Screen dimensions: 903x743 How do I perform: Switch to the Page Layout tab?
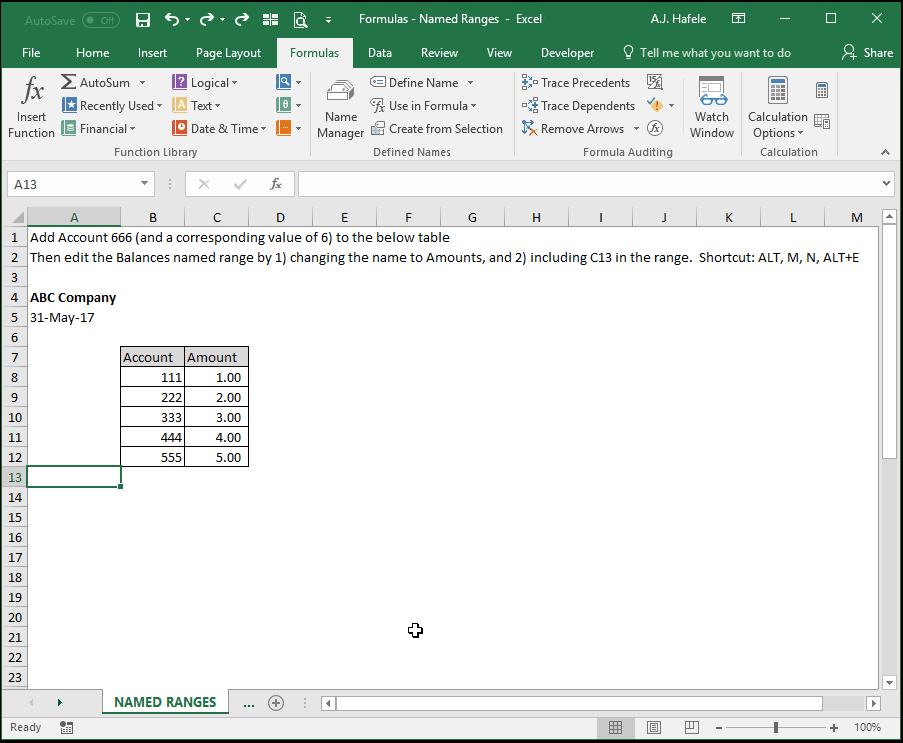click(x=228, y=53)
